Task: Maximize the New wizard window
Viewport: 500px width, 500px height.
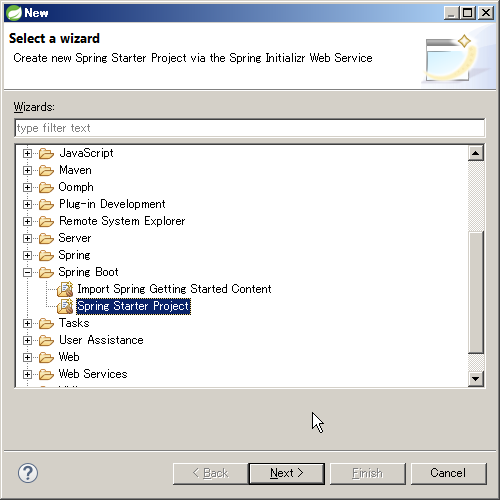Action: click(468, 13)
